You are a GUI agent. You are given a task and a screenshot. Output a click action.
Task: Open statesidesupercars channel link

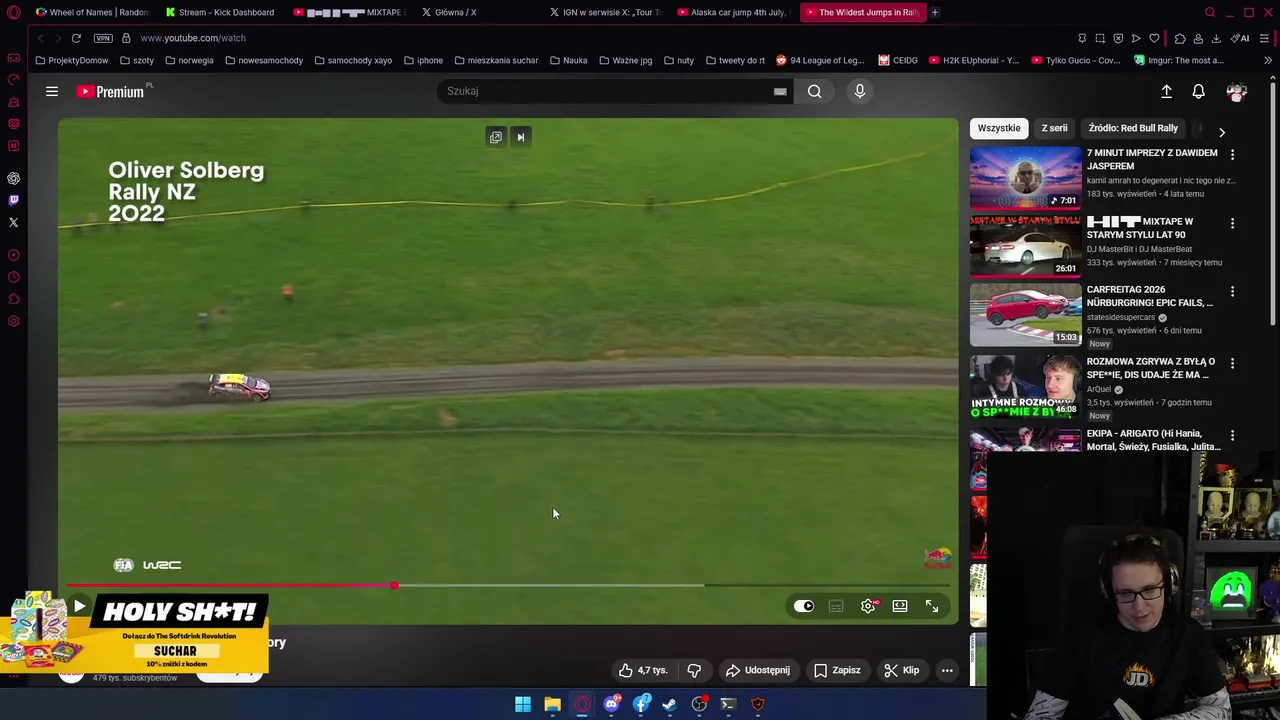pyautogui.click(x=1121, y=317)
